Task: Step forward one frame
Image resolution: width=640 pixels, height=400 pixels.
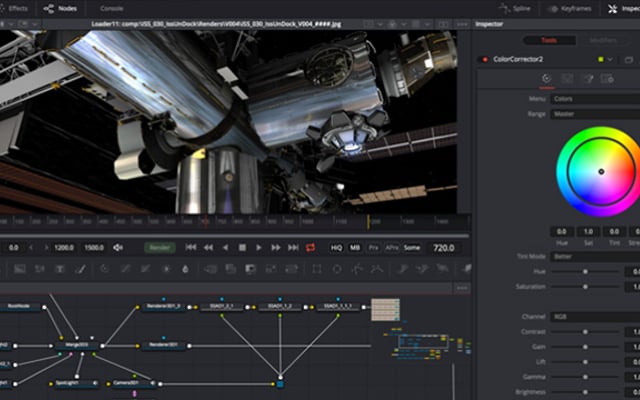Action: coord(276,247)
